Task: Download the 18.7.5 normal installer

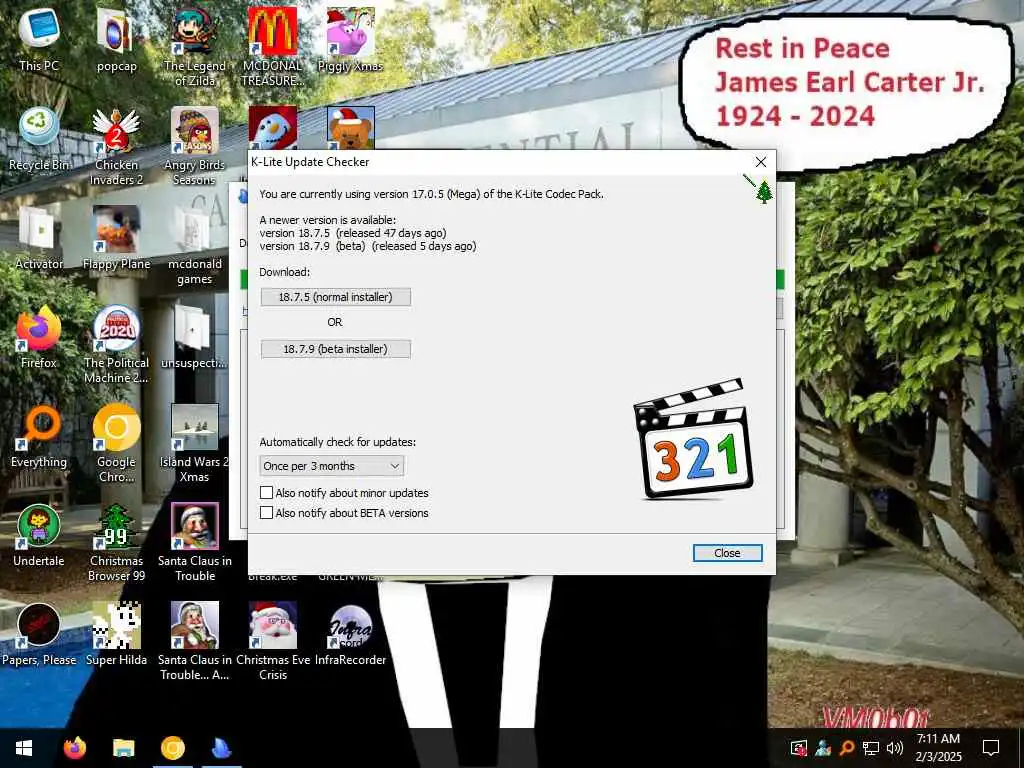Action: tap(336, 297)
